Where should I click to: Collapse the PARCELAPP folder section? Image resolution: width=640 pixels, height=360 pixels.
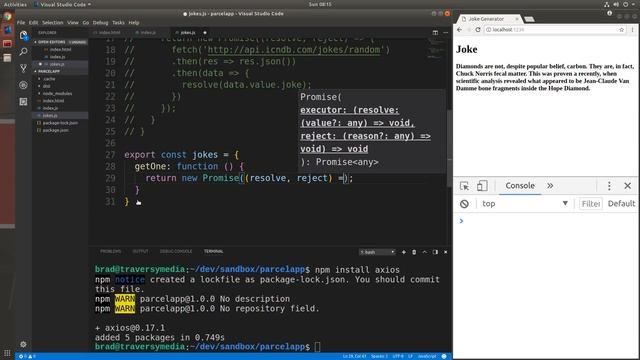click(60, 71)
